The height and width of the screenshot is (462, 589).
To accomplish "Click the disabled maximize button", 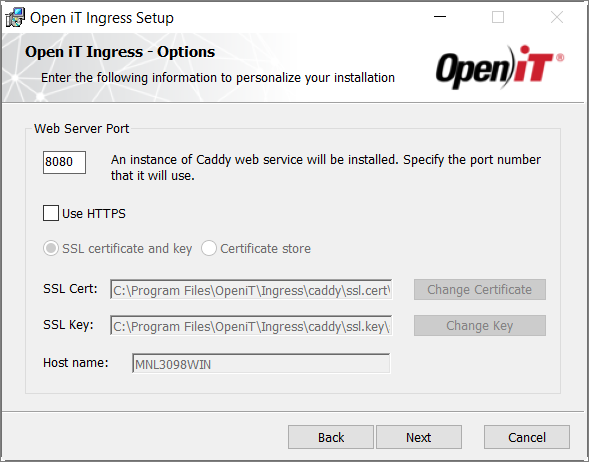I will (498, 17).
